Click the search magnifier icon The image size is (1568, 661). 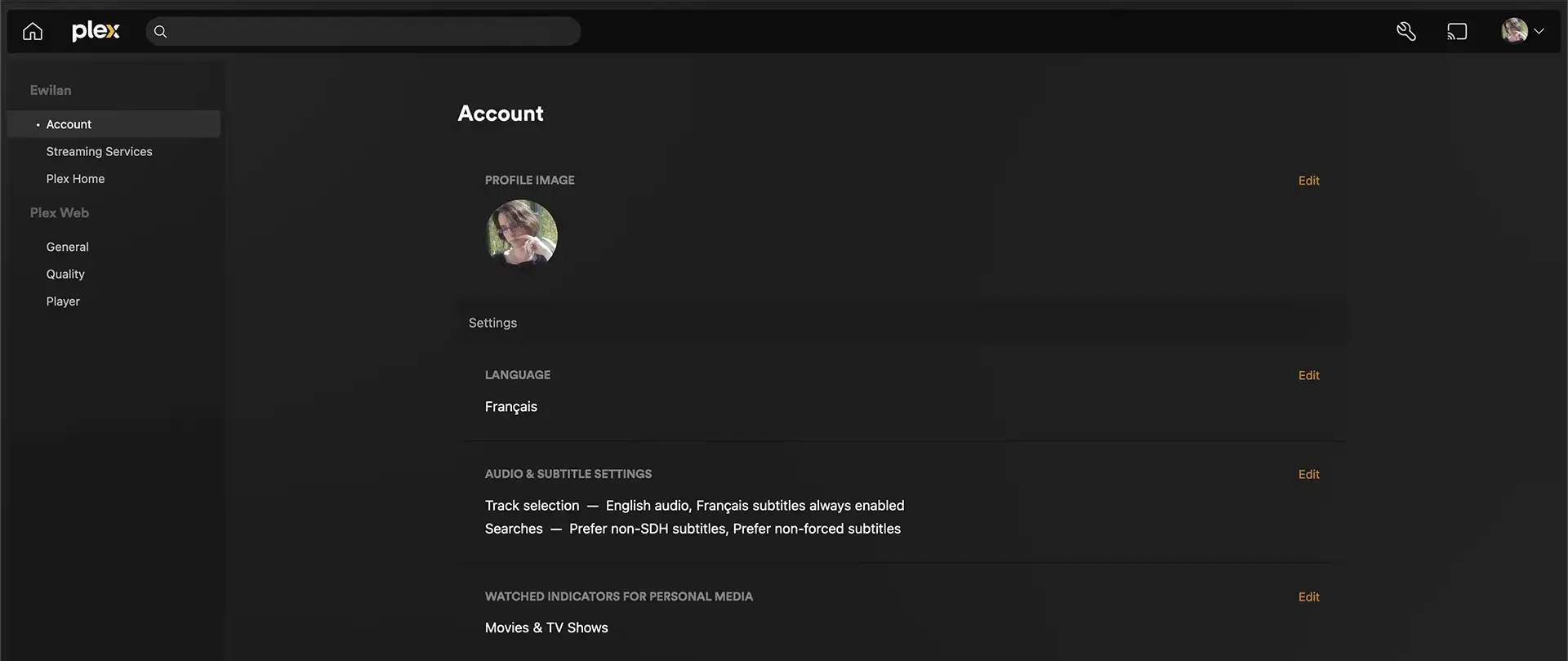[x=160, y=31]
